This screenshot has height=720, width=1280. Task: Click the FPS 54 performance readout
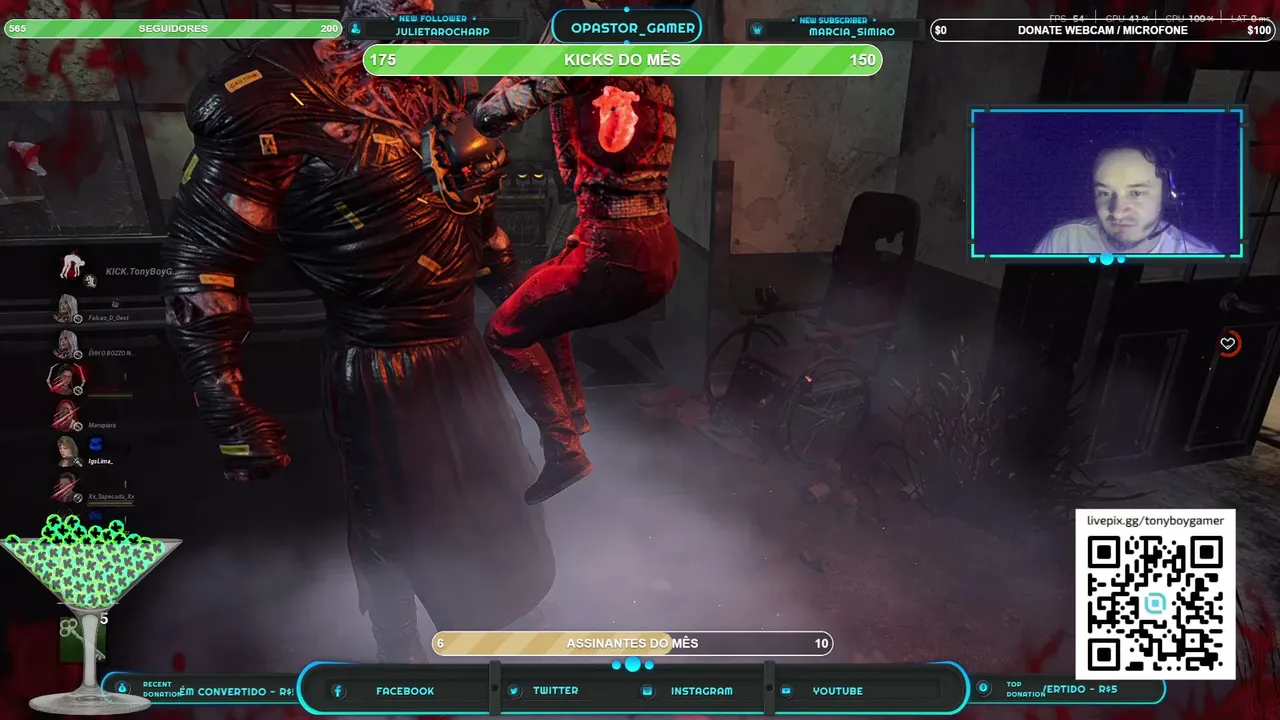coord(1068,18)
